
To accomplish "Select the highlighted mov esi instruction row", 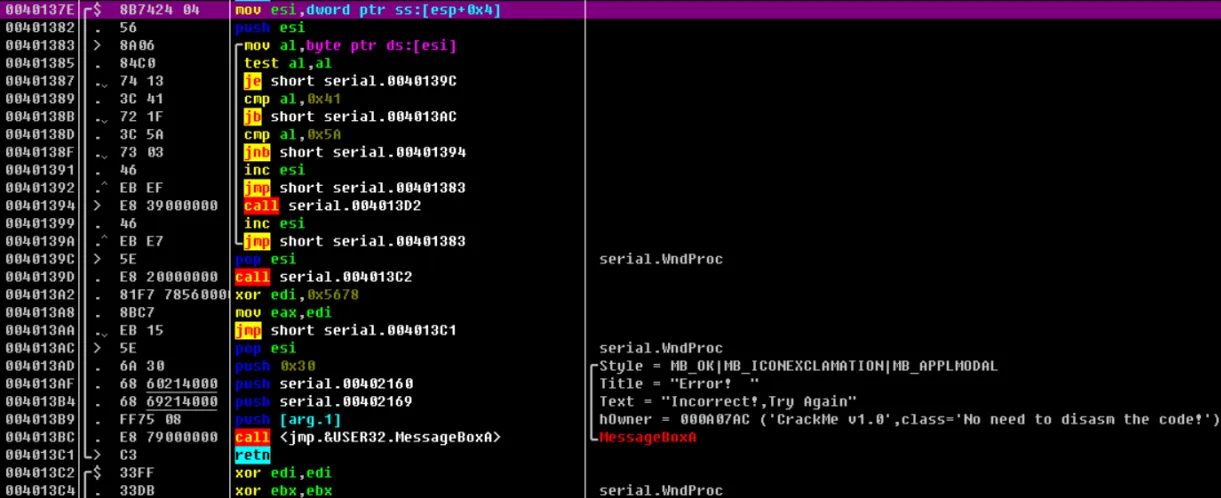I will (367, 10).
